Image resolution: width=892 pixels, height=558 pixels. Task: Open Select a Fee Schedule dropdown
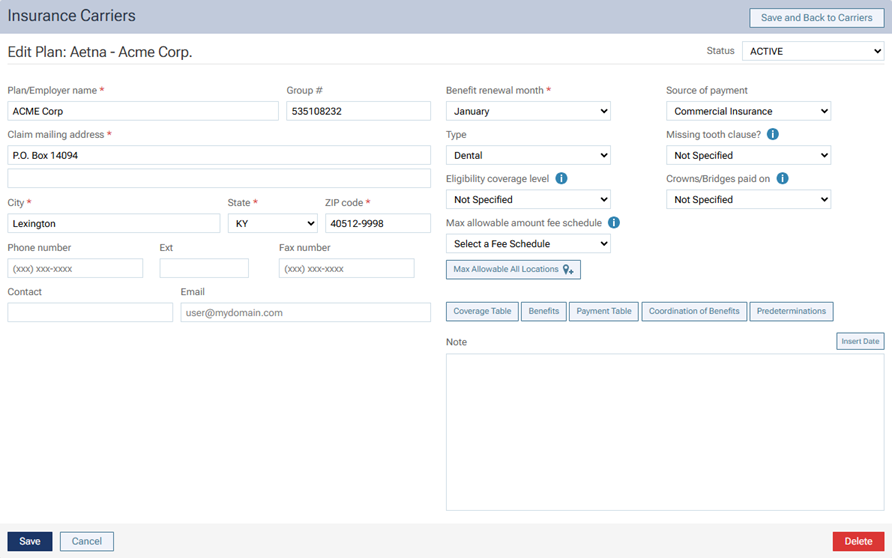coord(528,243)
